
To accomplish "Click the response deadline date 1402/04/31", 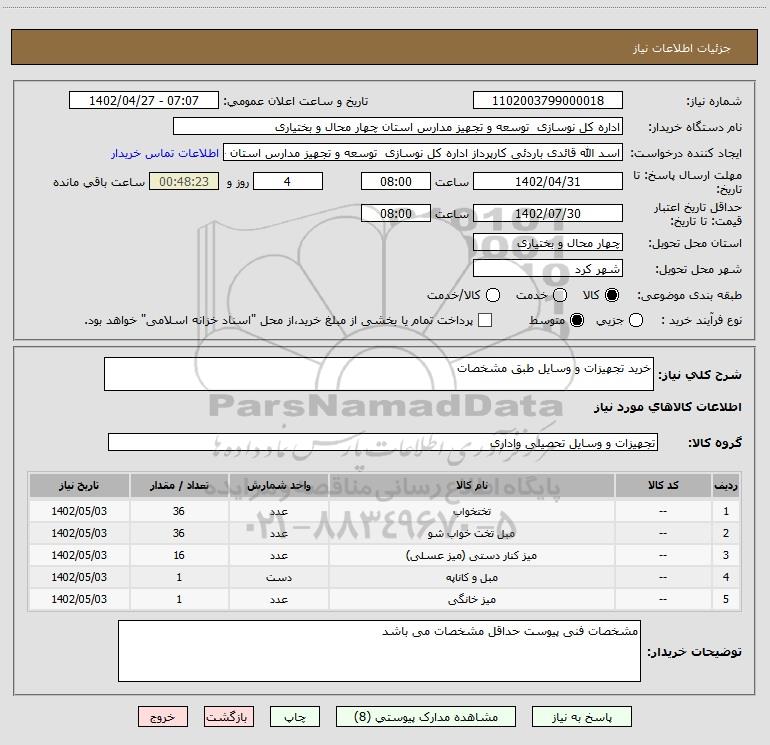I will [x=548, y=182].
